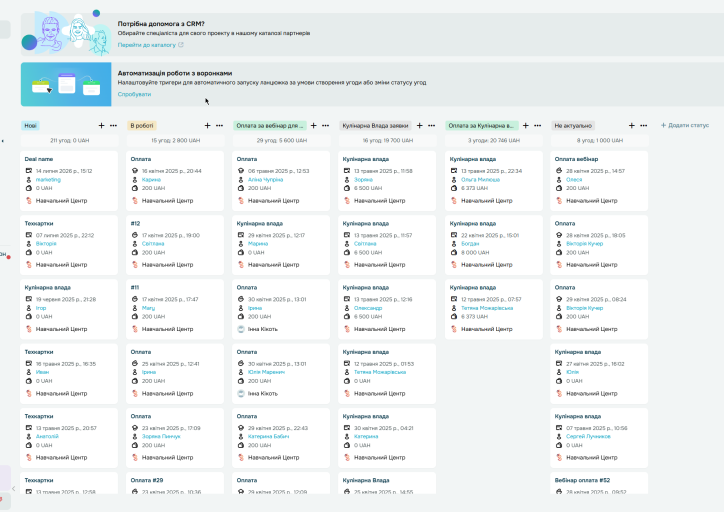Open three-dots menu of Оплата за Кулінарна column

coord(537,126)
